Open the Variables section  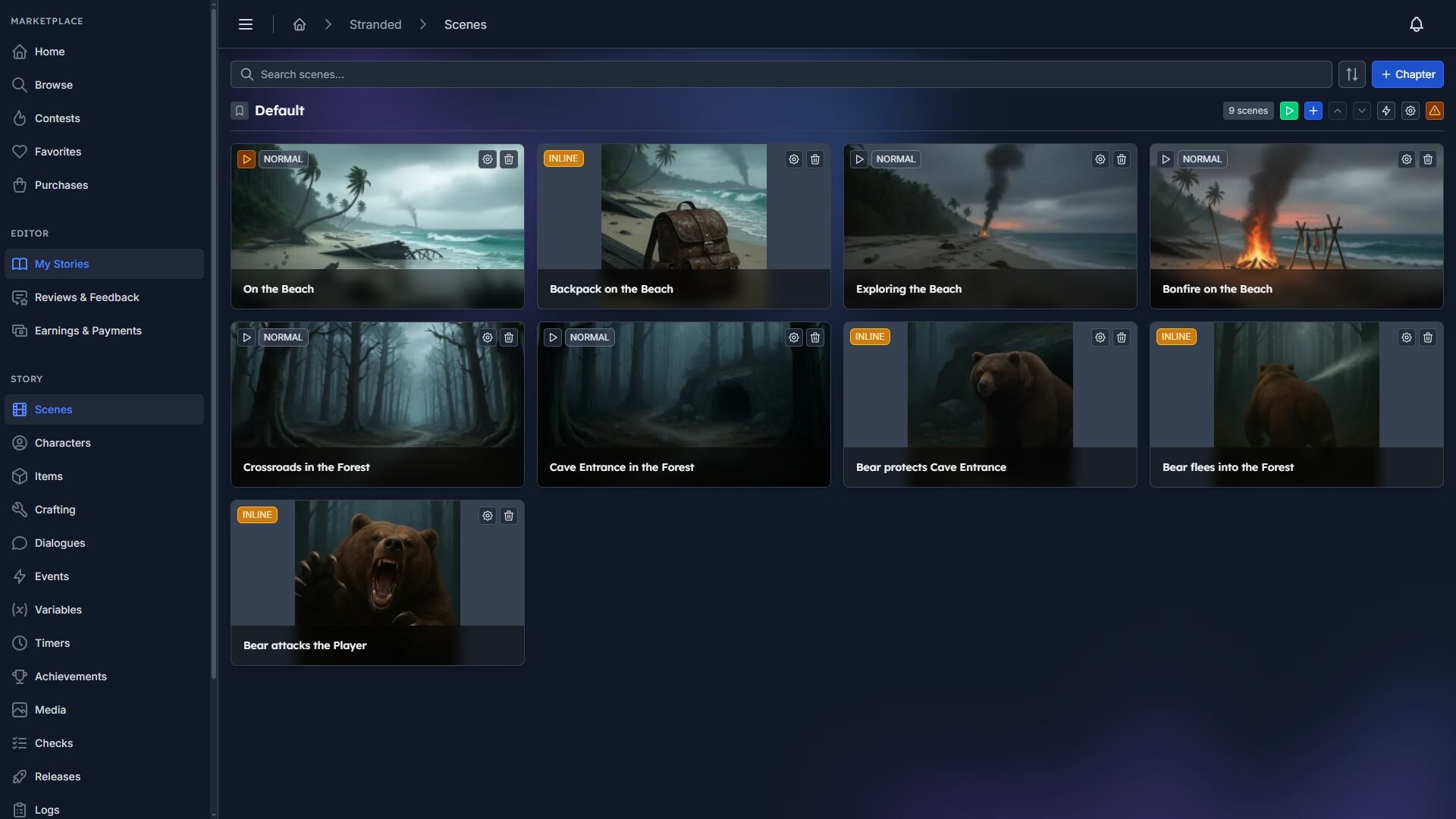(x=58, y=609)
